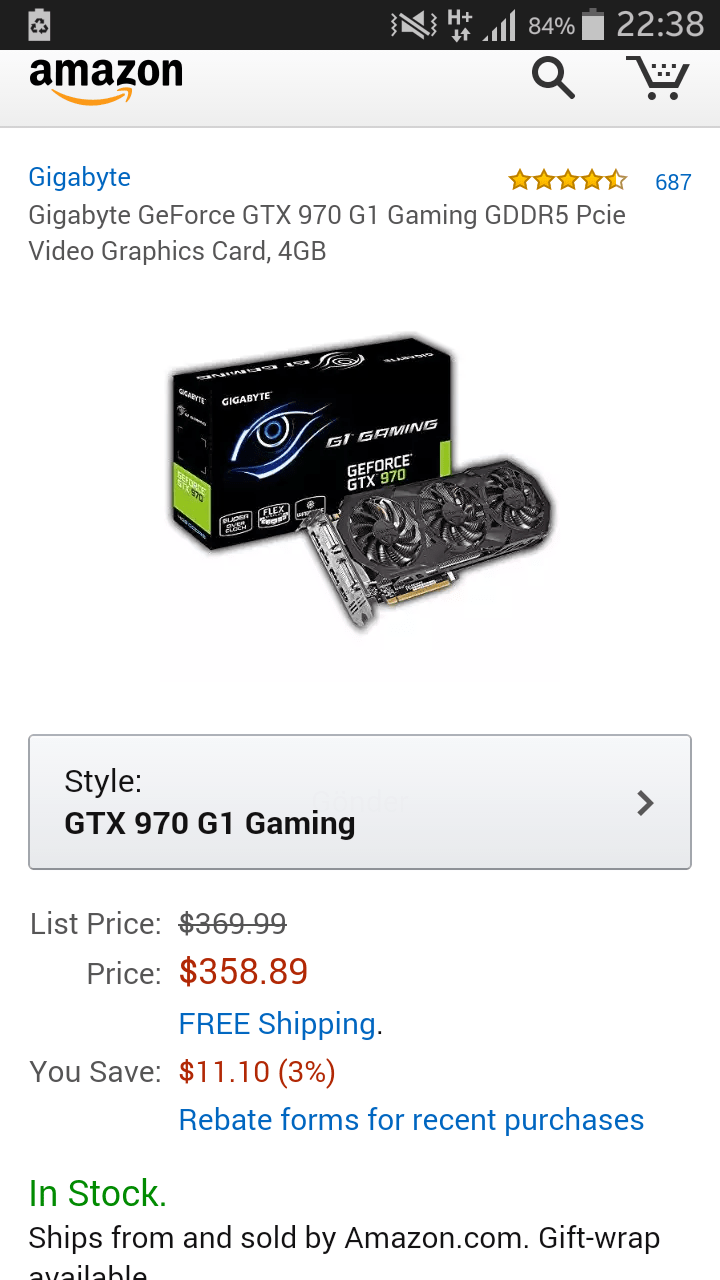
Task: Open the FREE Shipping link
Action: tap(277, 1024)
